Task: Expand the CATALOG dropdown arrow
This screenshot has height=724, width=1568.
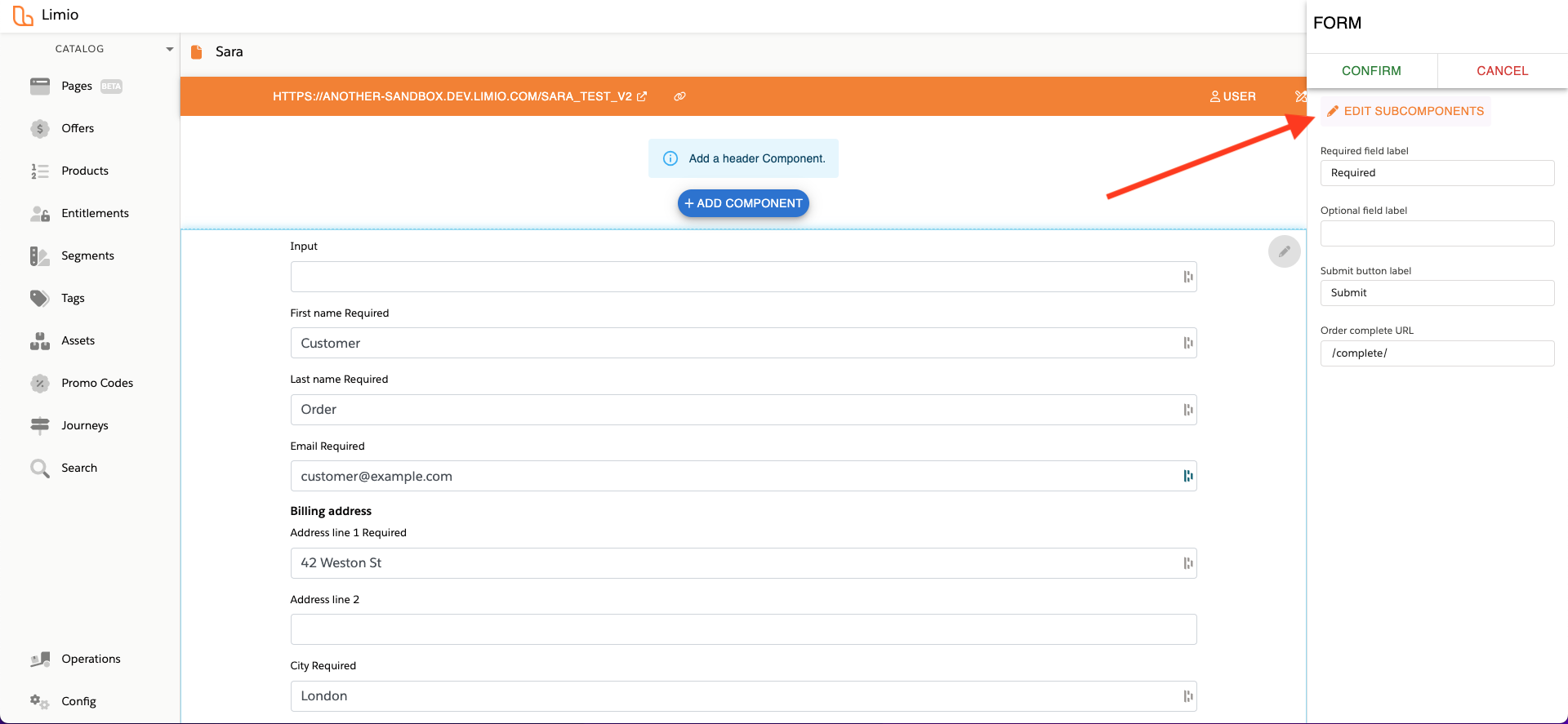Action: tap(170, 49)
